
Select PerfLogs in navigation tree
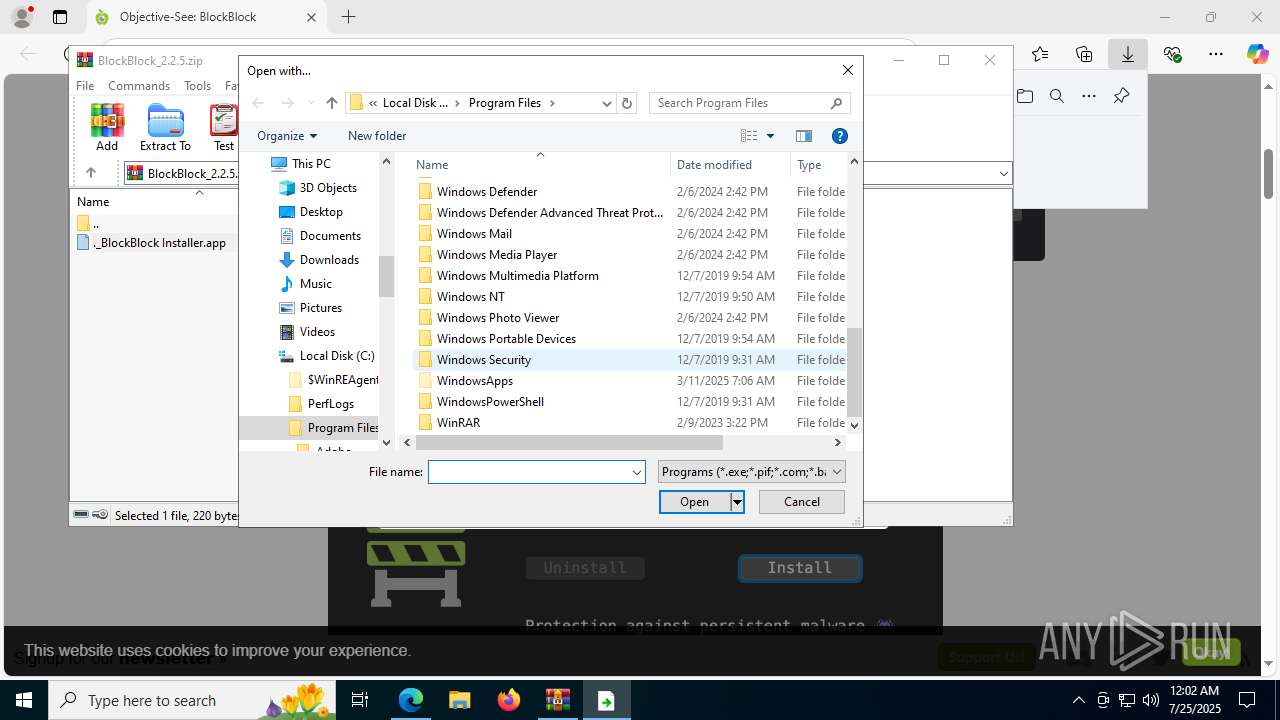(x=331, y=404)
